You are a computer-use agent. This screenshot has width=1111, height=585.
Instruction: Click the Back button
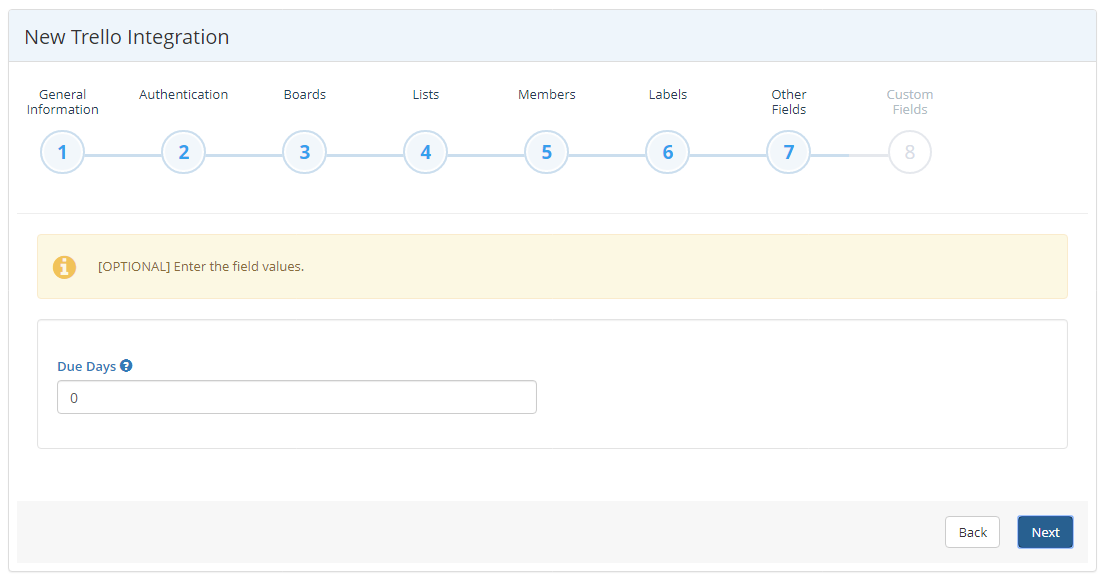[x=972, y=531]
